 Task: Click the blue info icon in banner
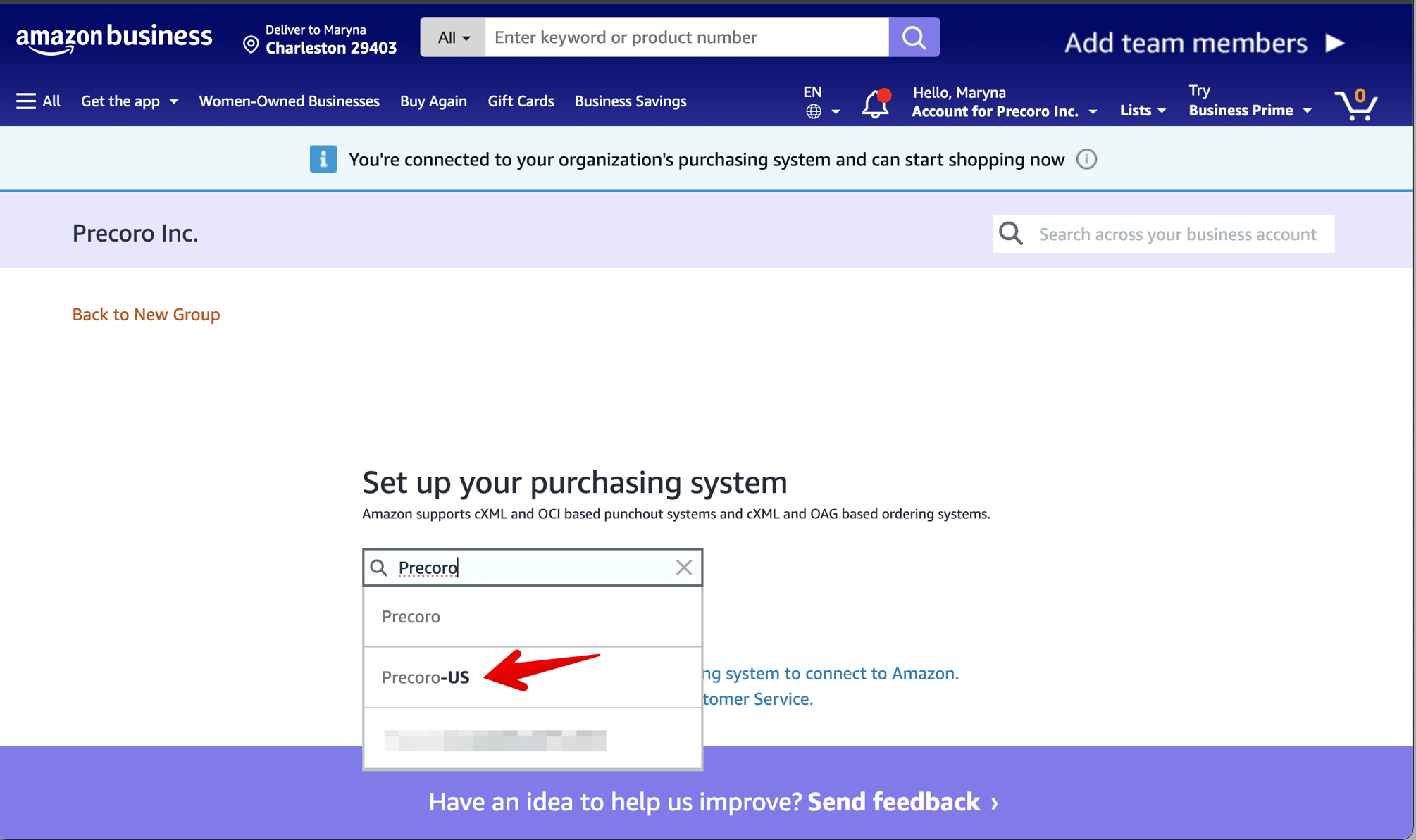pos(323,159)
